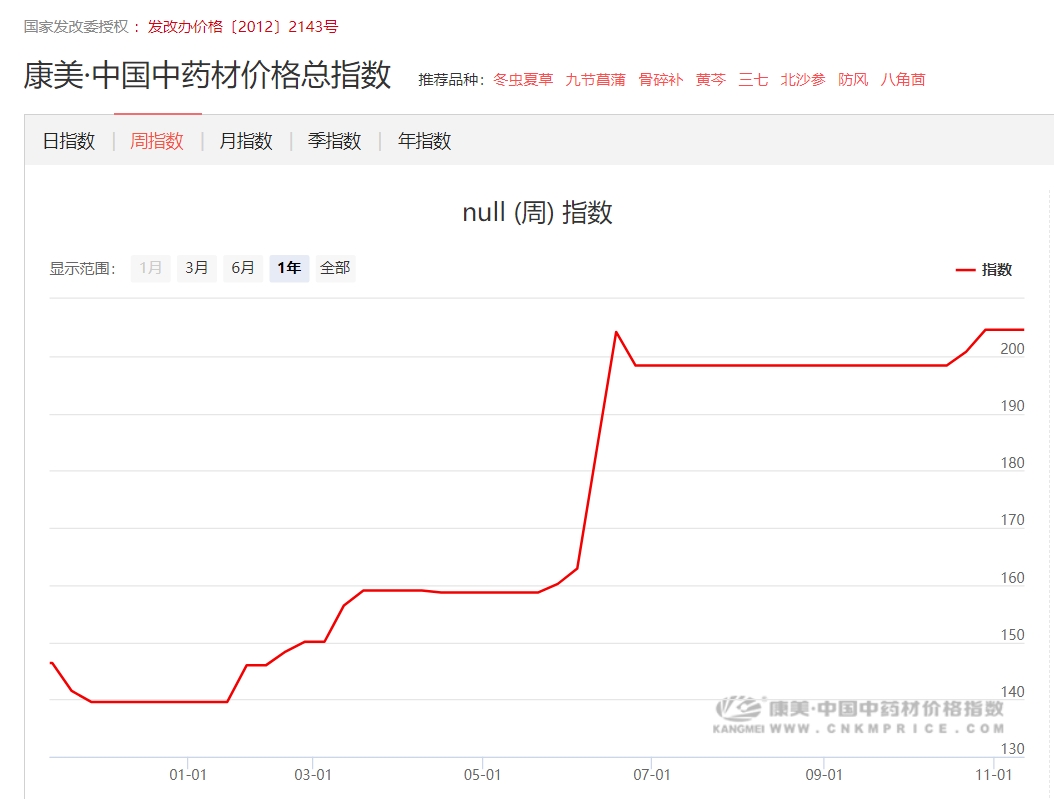Click the 冬虫夏草 recommended variety link

click(523, 80)
